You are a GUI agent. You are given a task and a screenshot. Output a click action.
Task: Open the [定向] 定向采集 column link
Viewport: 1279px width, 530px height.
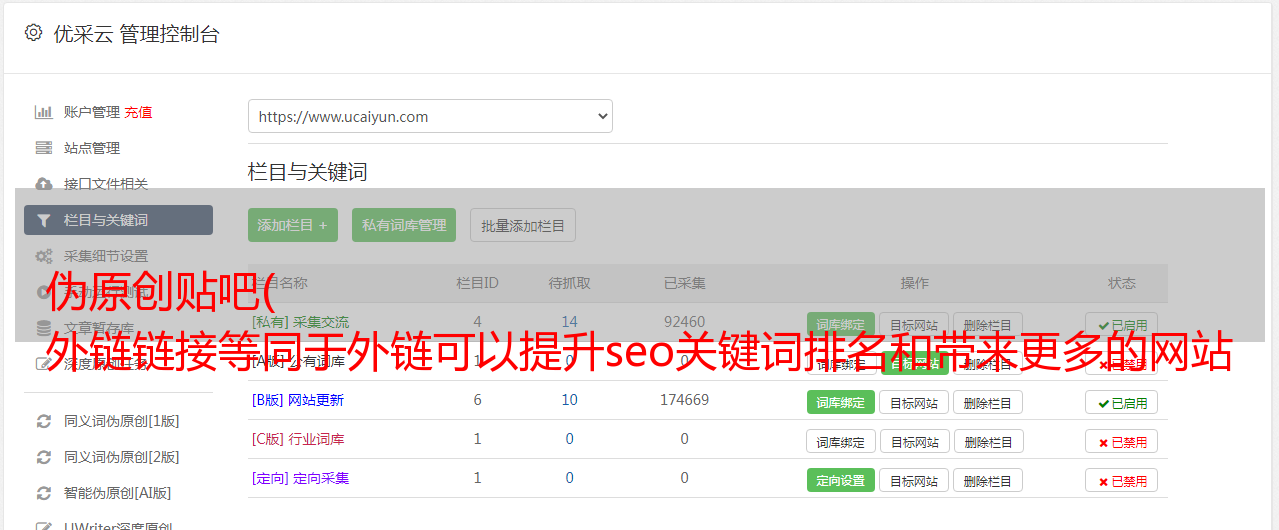click(x=301, y=478)
